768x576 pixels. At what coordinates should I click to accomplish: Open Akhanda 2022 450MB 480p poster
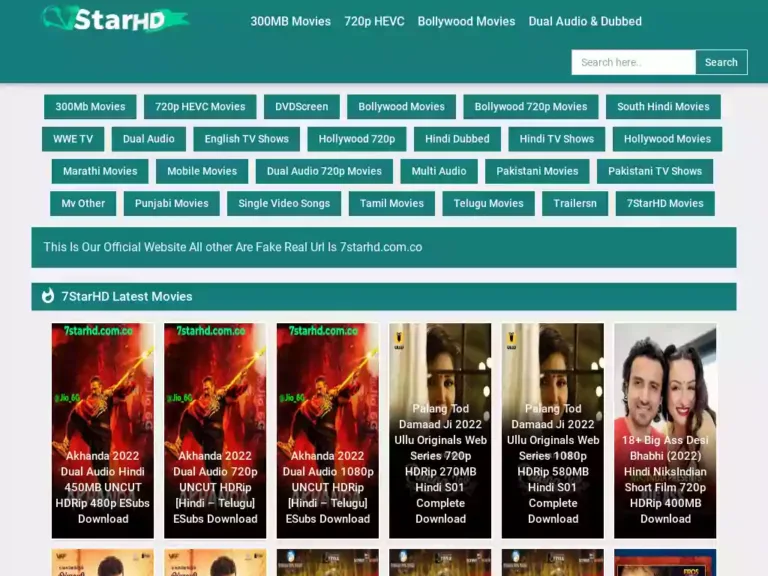[102, 431]
